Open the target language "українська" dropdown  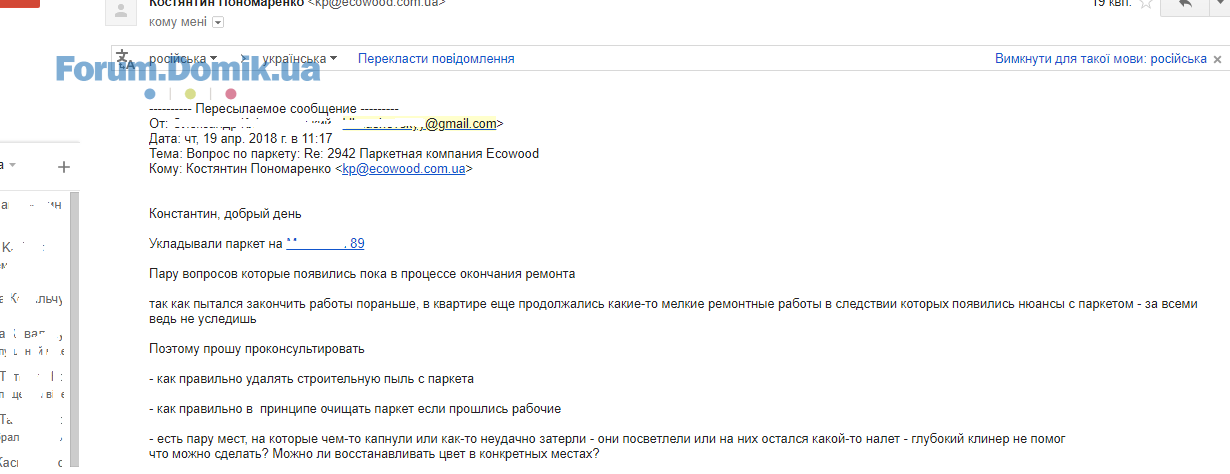(x=300, y=59)
